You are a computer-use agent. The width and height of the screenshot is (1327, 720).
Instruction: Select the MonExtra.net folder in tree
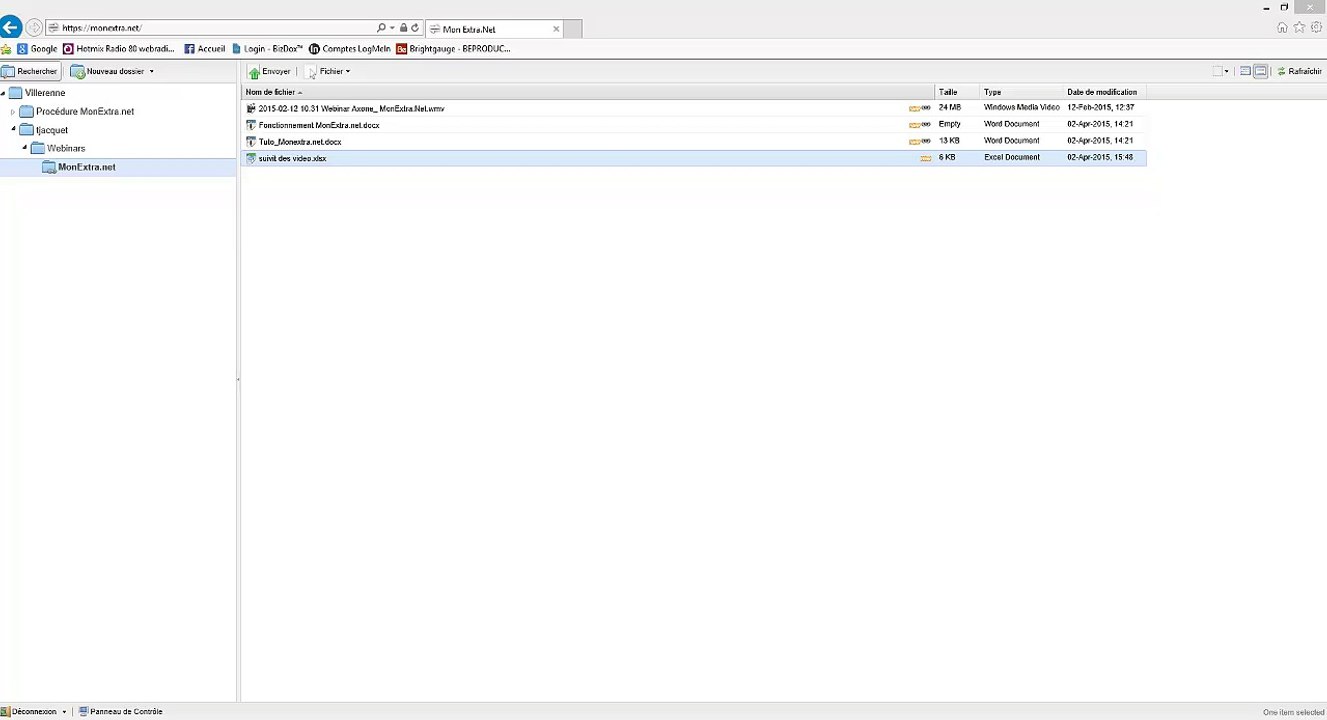(x=79, y=167)
